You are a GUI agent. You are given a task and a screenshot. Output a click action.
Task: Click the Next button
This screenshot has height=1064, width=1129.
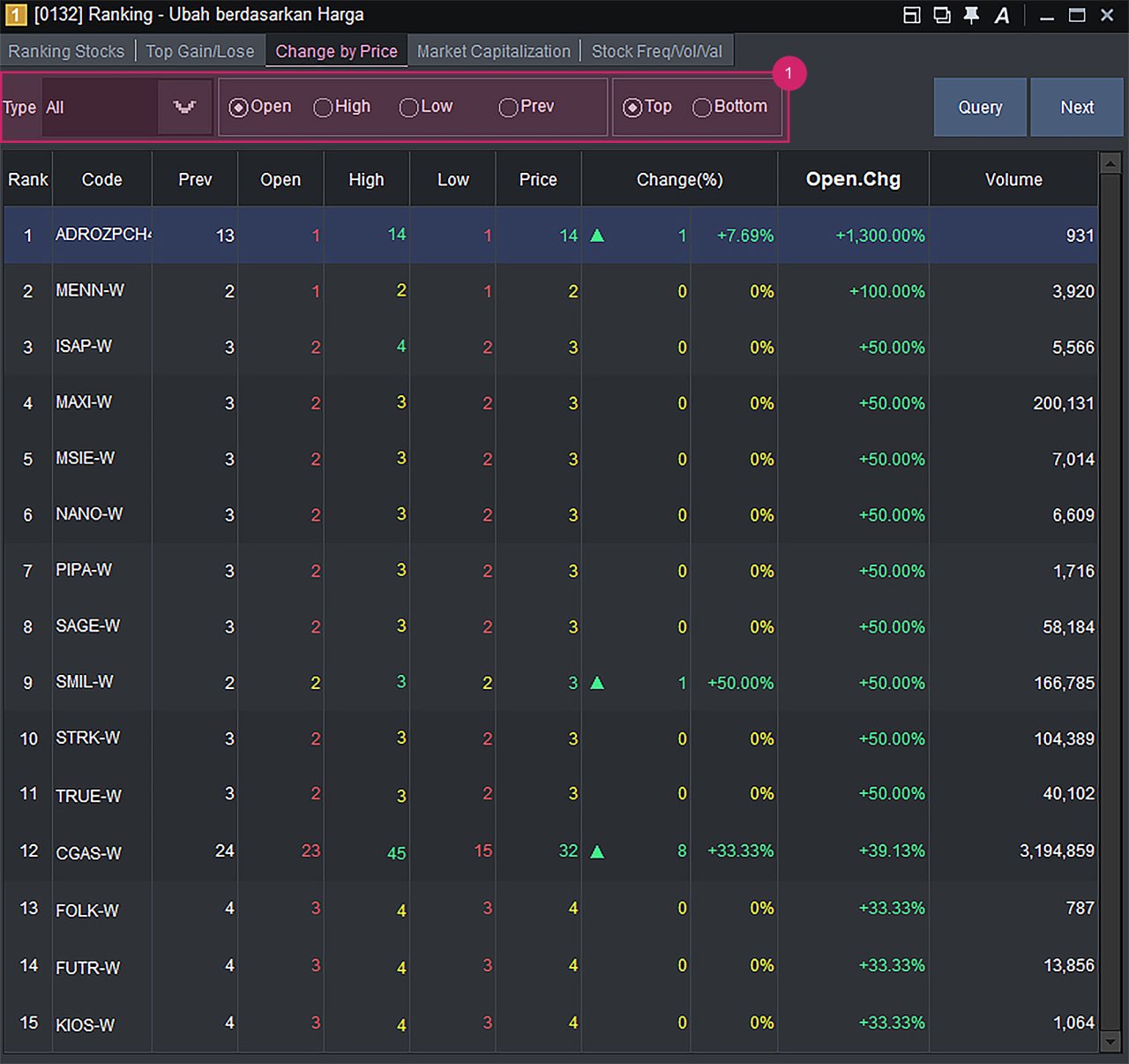(x=1076, y=107)
